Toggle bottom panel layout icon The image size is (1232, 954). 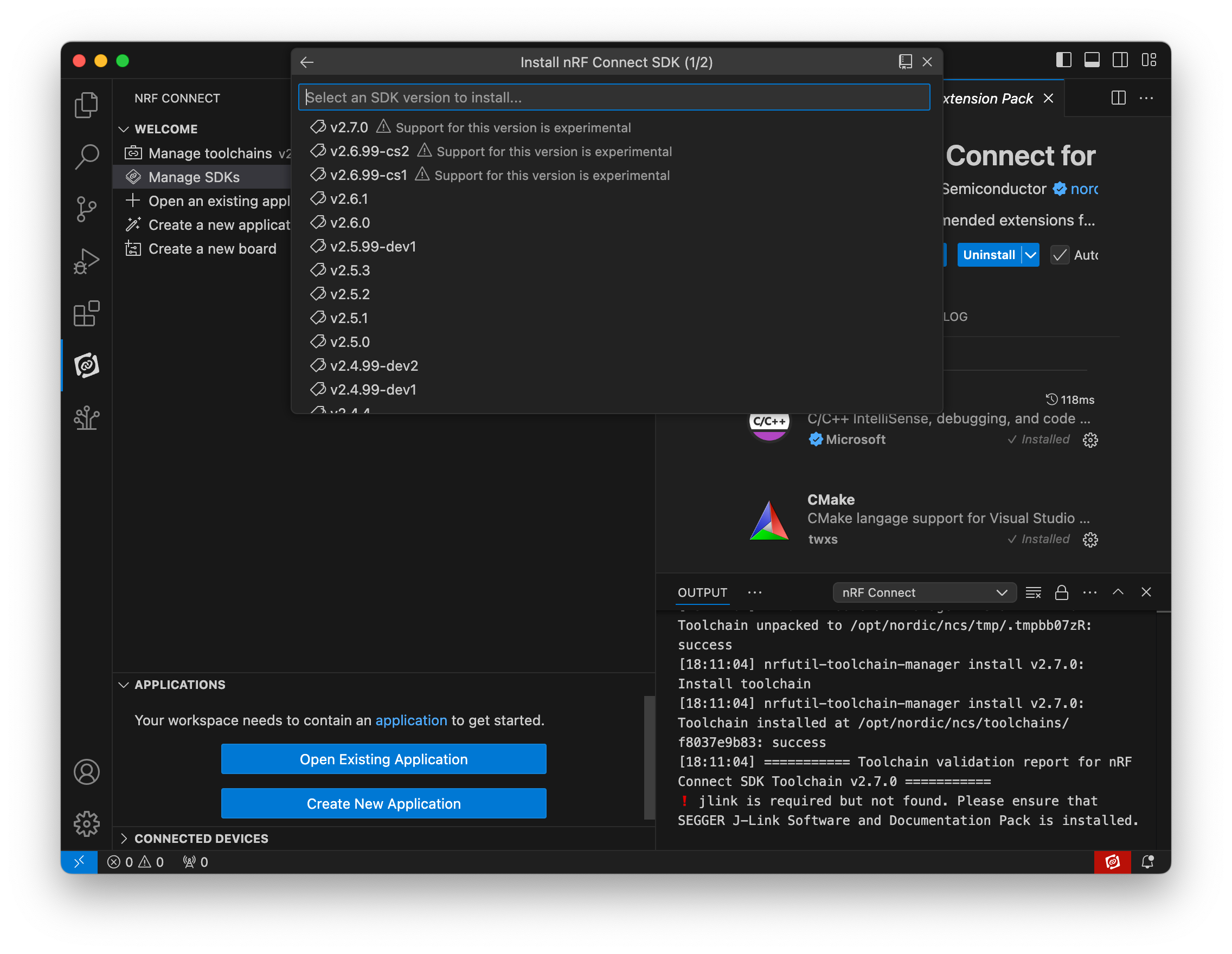1092,60
